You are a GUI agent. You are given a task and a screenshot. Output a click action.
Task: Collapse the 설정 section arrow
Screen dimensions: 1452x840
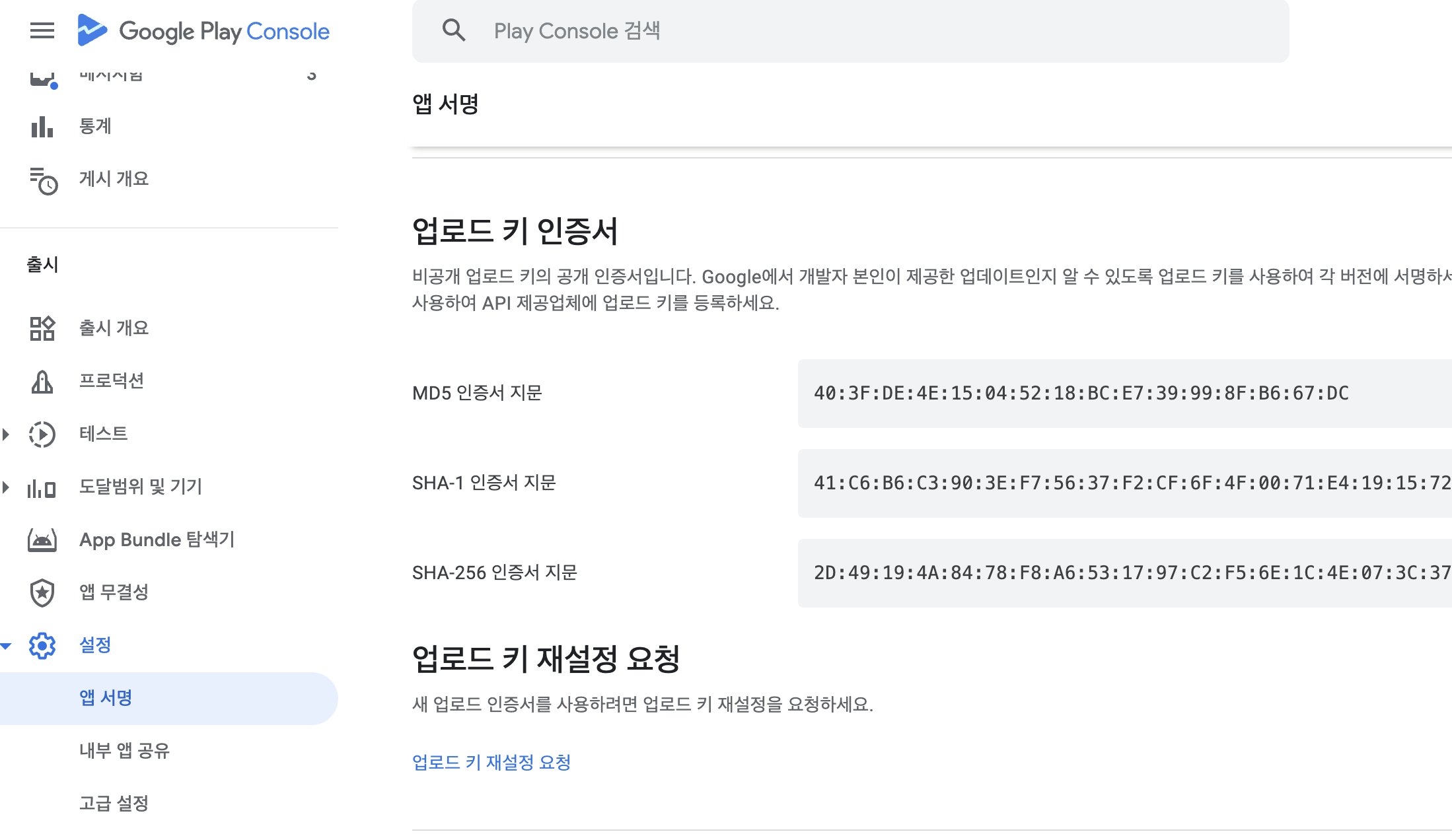tap(6, 646)
